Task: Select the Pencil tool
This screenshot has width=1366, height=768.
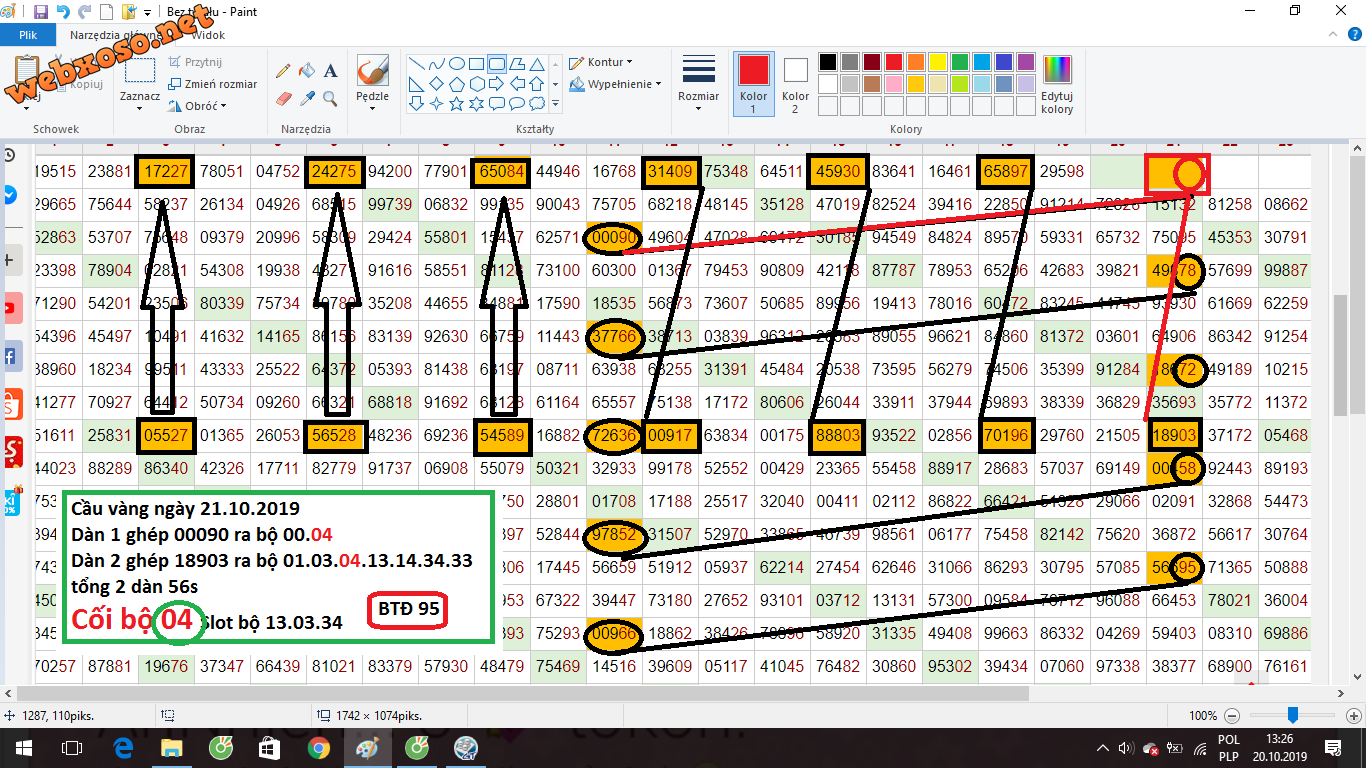Action: 284,71
